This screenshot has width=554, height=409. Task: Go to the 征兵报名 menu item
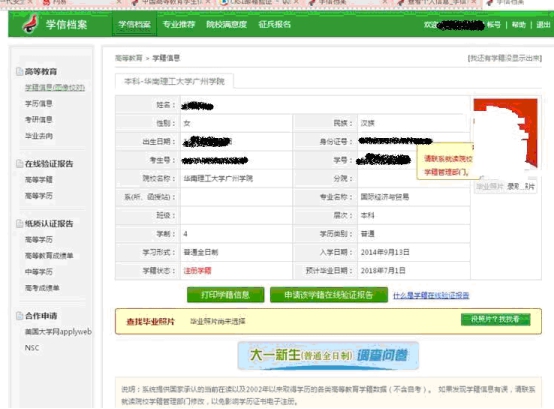tap(275, 24)
